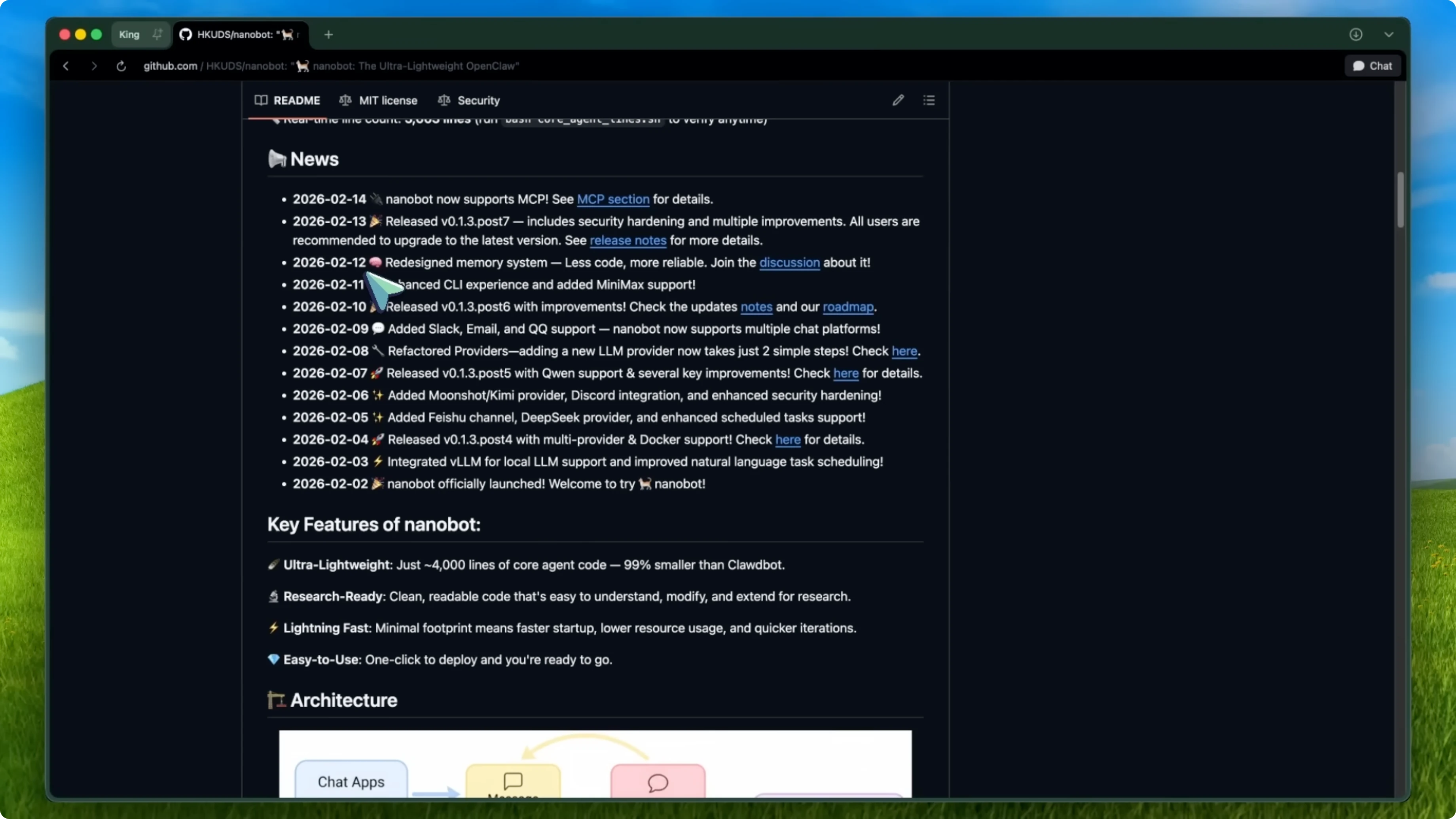Click the page reload icon
Image resolution: width=1456 pixels, height=819 pixels.
point(121,66)
